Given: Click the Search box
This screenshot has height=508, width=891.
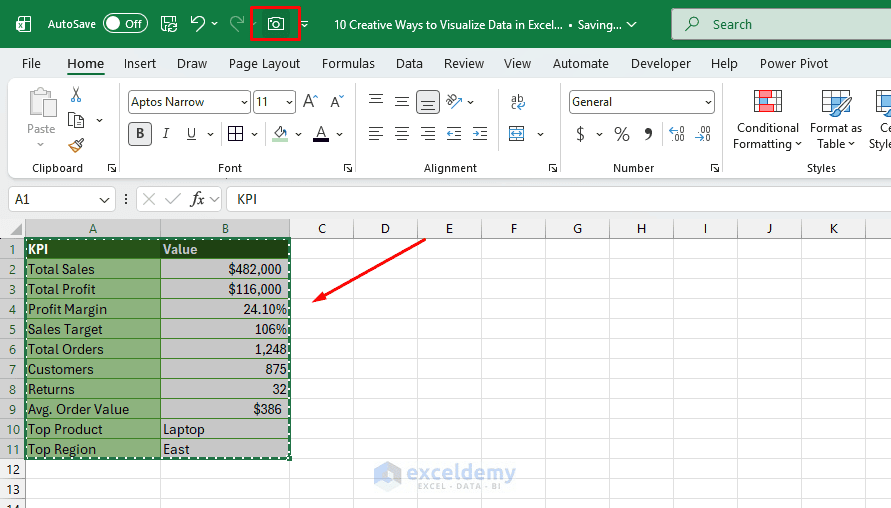Looking at the screenshot, I should tap(781, 24).
